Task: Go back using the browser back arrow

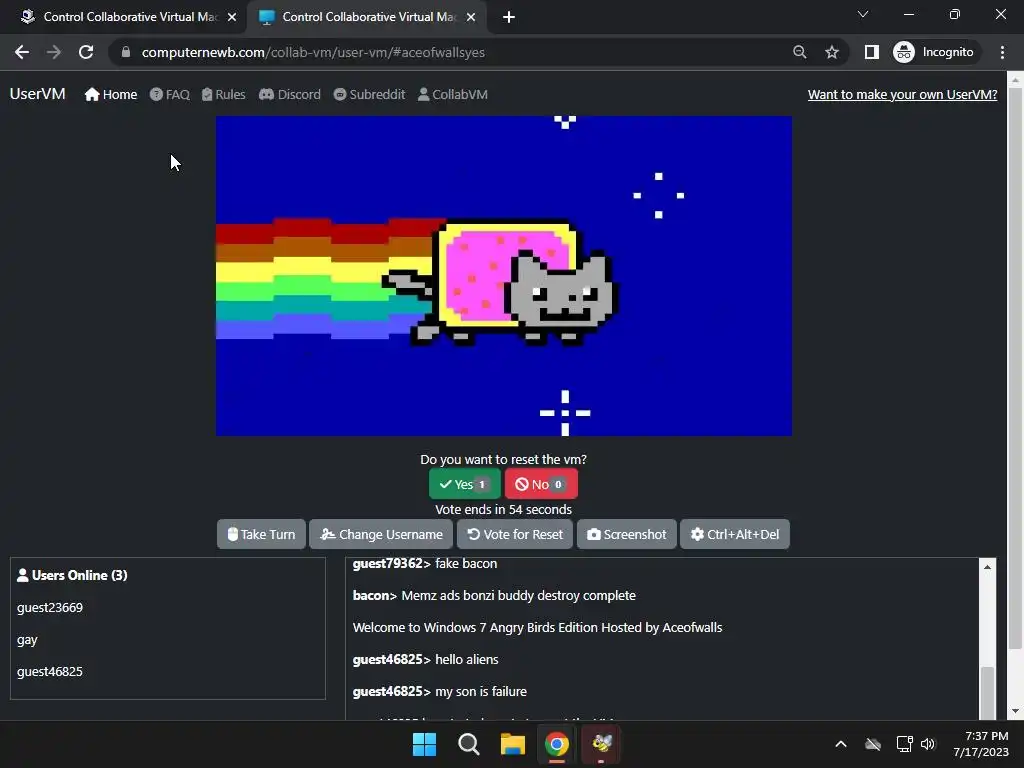Action: [22, 52]
